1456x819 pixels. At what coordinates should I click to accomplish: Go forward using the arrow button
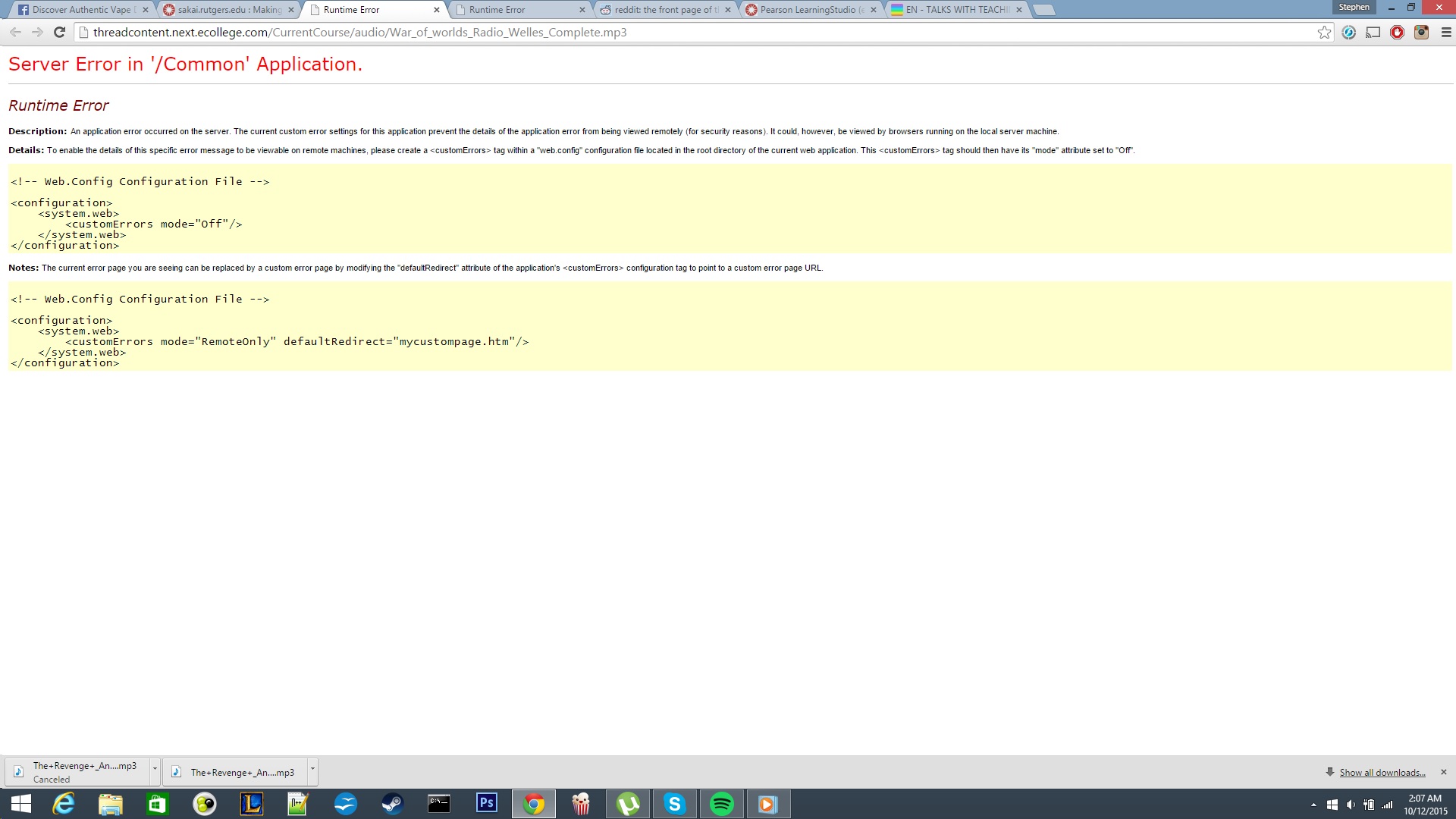coord(37,33)
